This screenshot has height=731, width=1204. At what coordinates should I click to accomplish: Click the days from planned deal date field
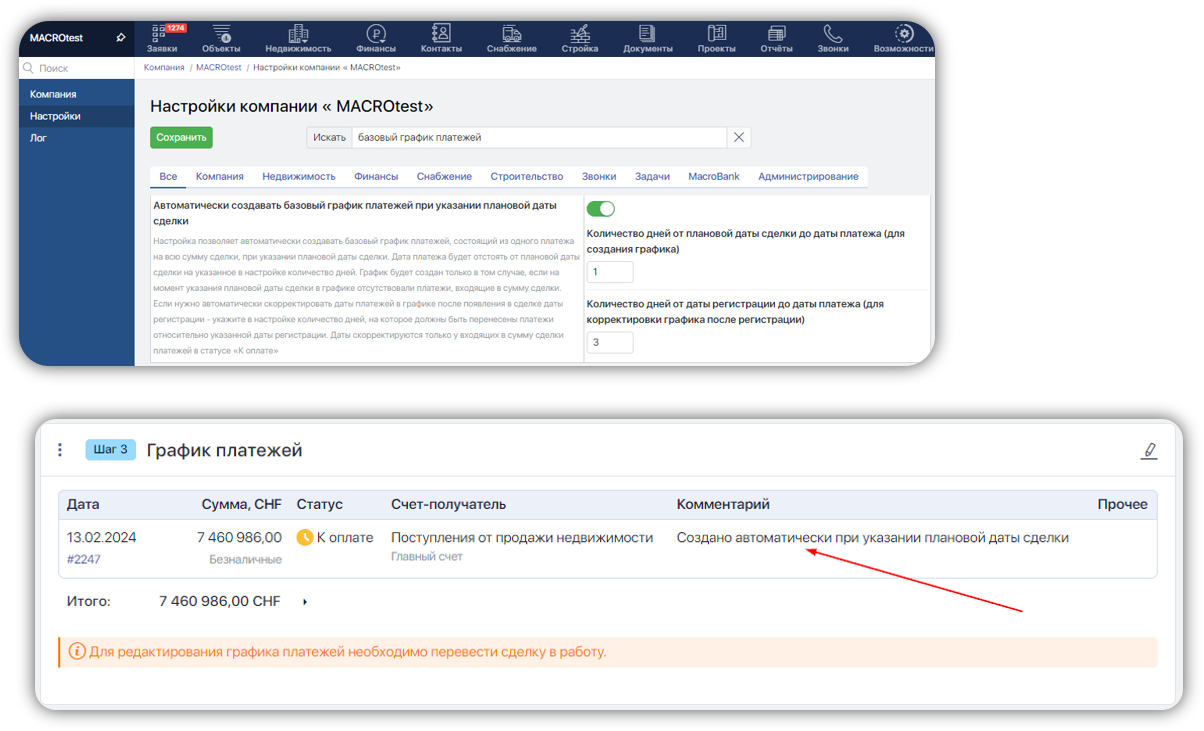point(609,272)
